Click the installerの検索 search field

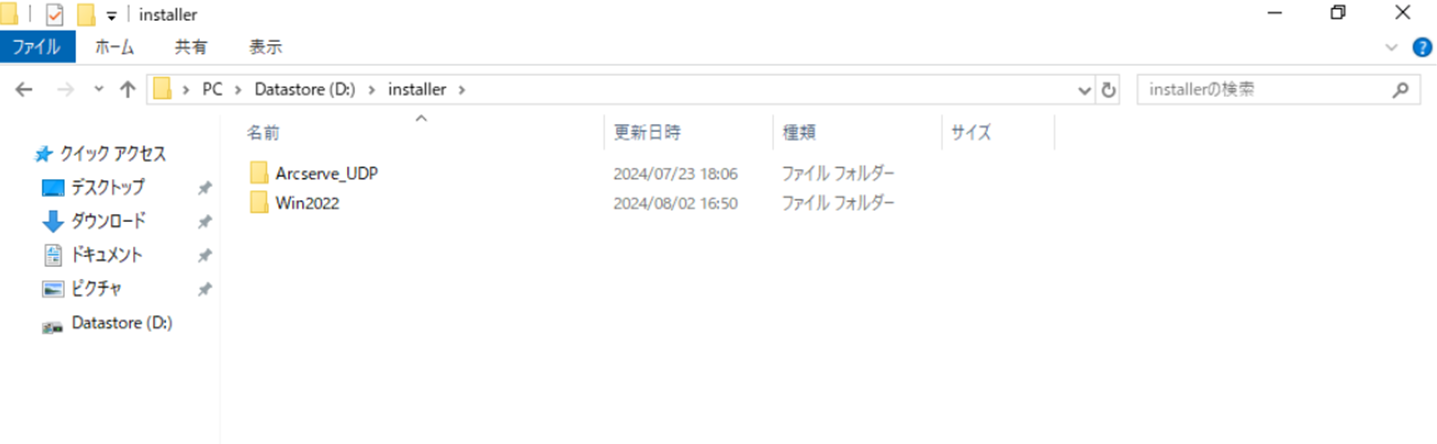[1266, 89]
